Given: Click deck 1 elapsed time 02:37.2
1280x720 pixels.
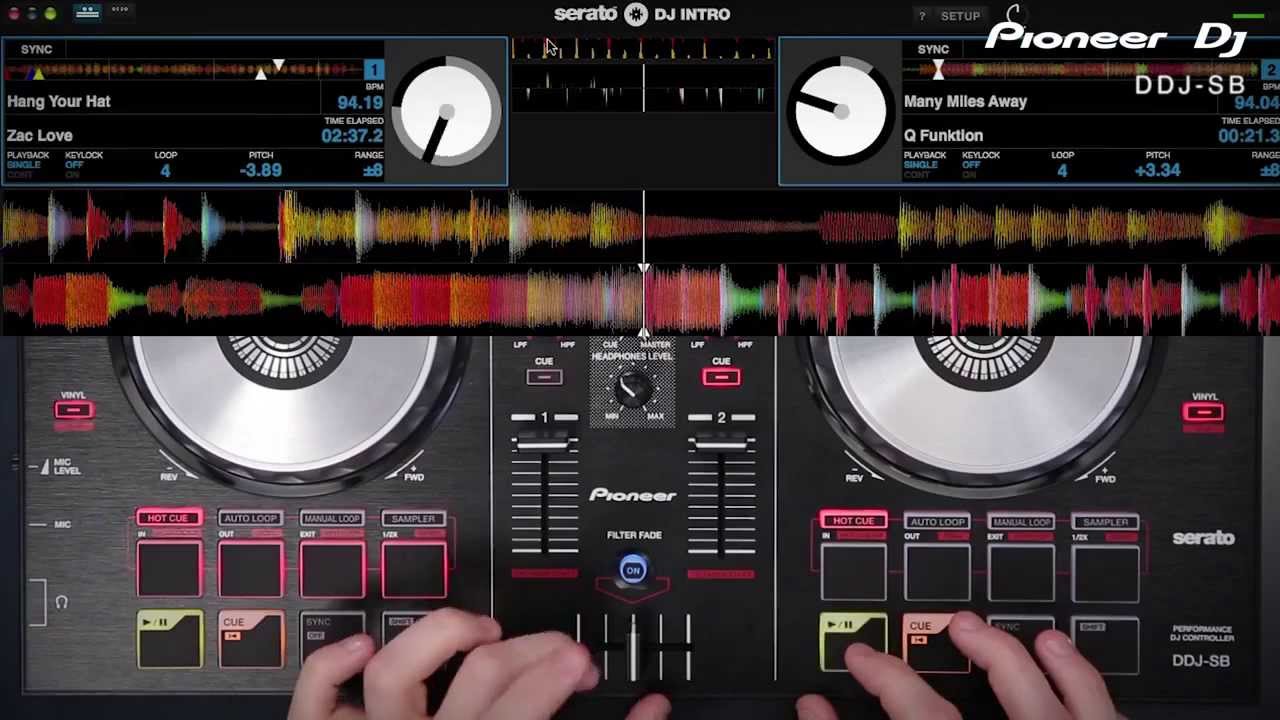Looking at the screenshot, I should pyautogui.click(x=352, y=135).
